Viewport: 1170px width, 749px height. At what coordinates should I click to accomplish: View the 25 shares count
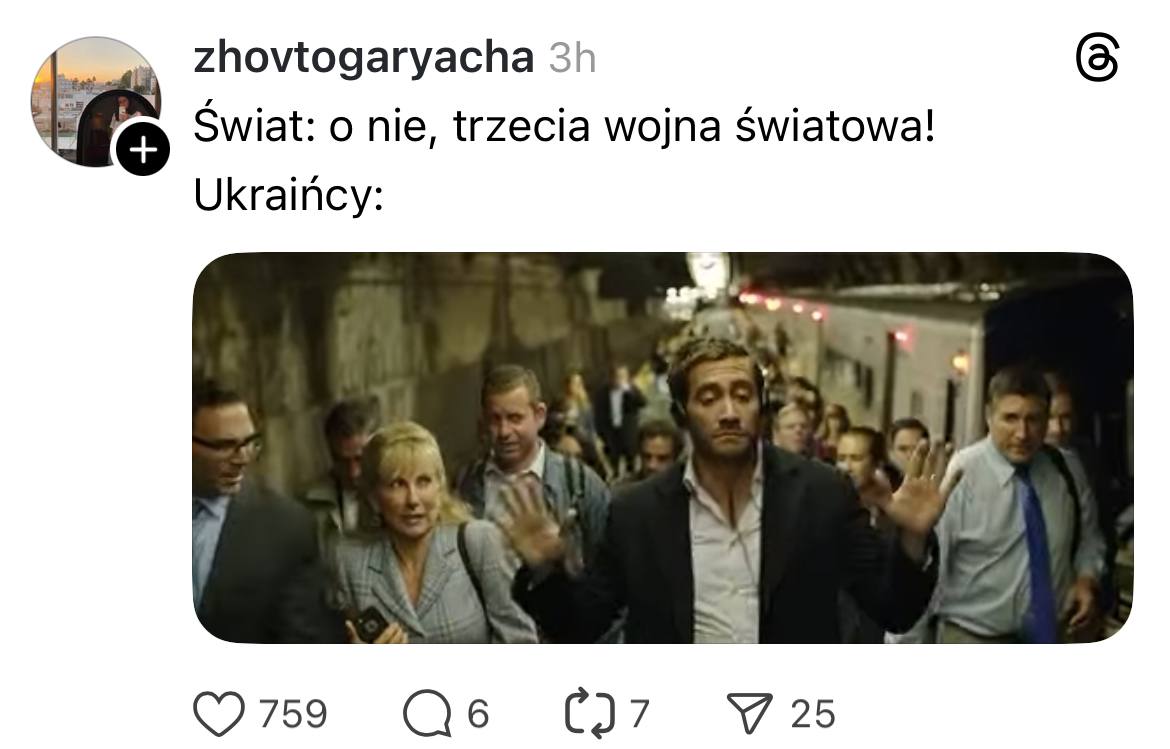pyautogui.click(x=813, y=714)
